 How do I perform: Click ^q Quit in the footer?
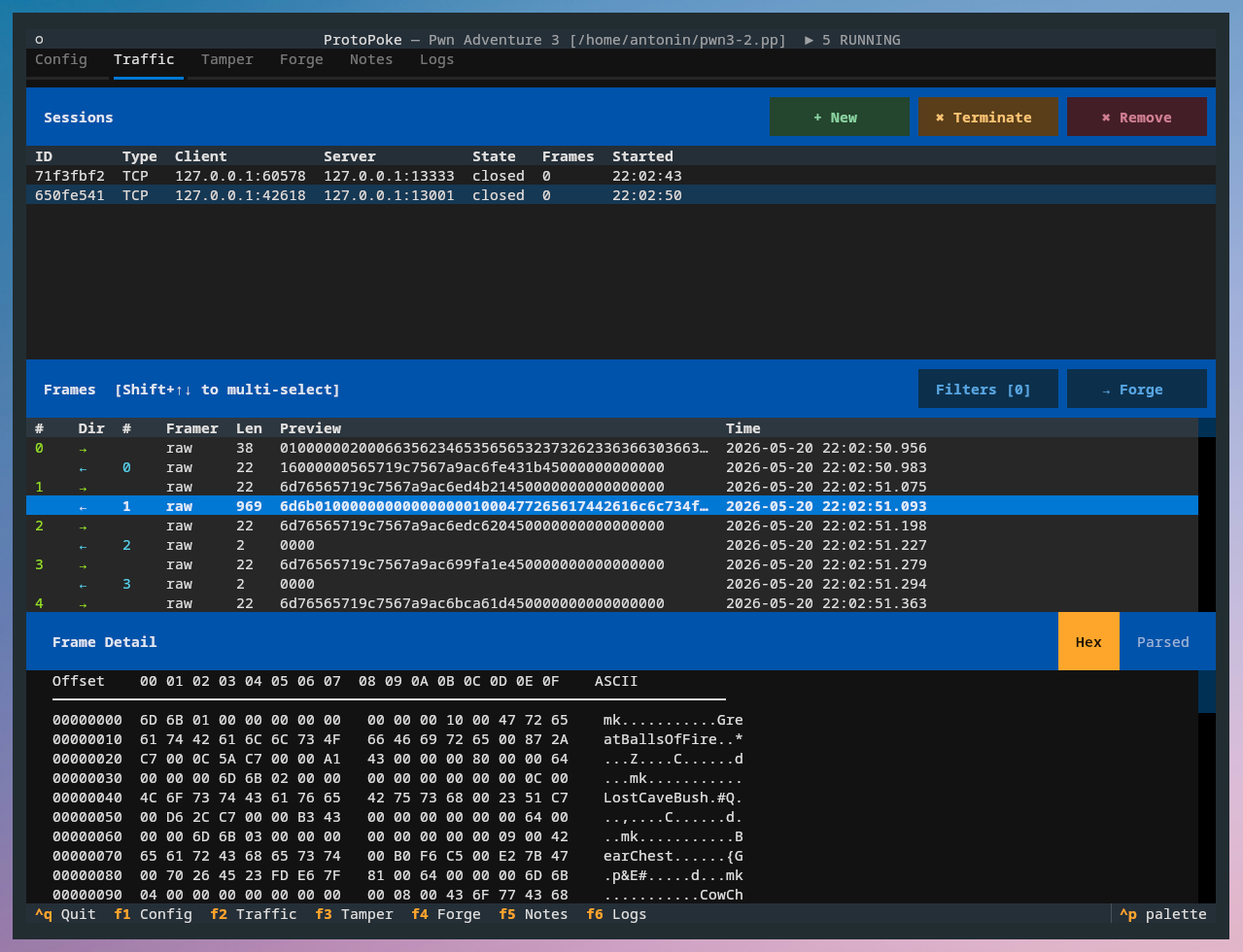pos(65,914)
